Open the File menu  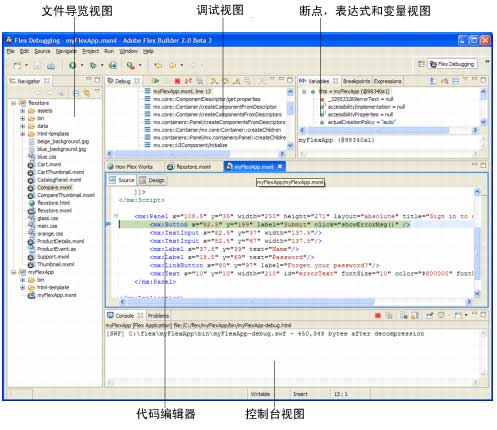pyautogui.click(x=11, y=51)
